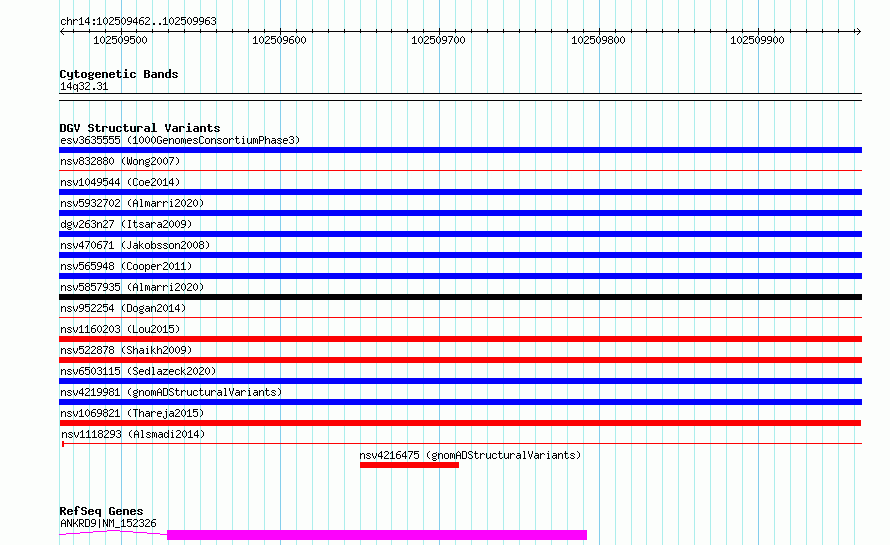Click the esv3635555 (1000GenomesConsortiumPhase3) label
Image resolution: width=890 pixels, height=545 pixels.
pos(180,140)
